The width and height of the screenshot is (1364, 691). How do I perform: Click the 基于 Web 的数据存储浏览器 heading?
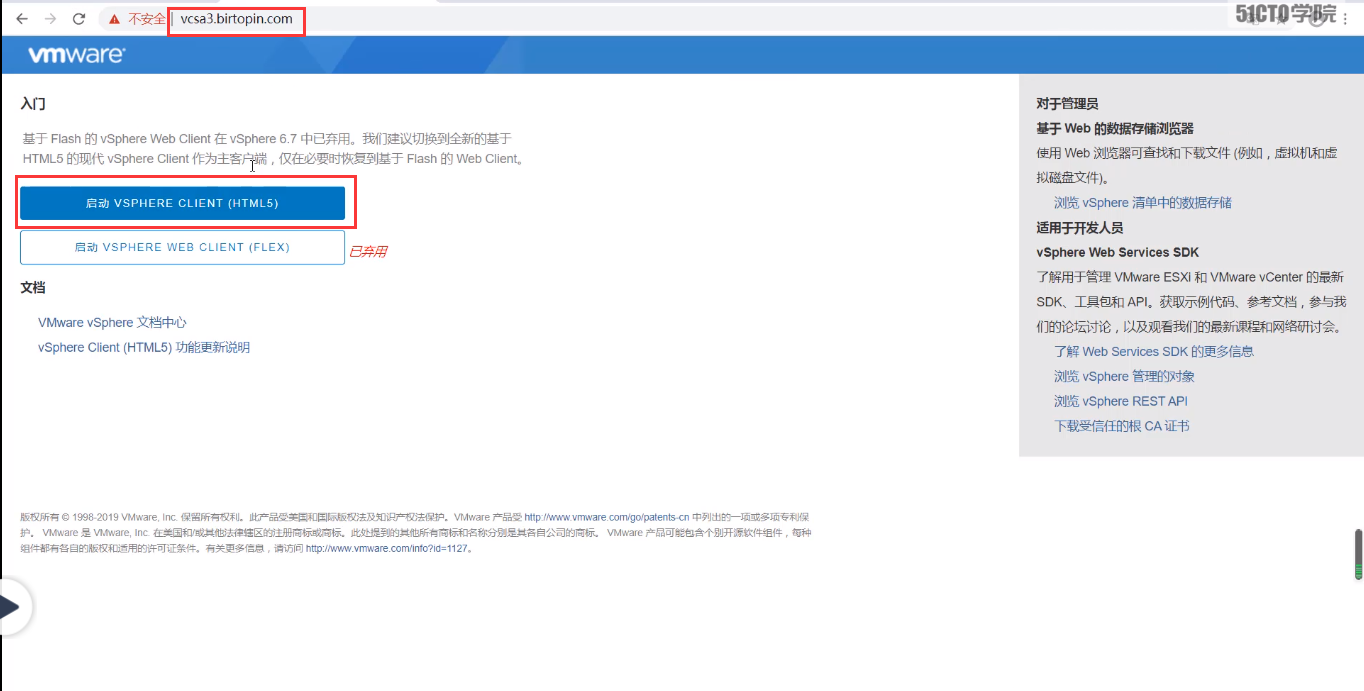[x=1115, y=128]
